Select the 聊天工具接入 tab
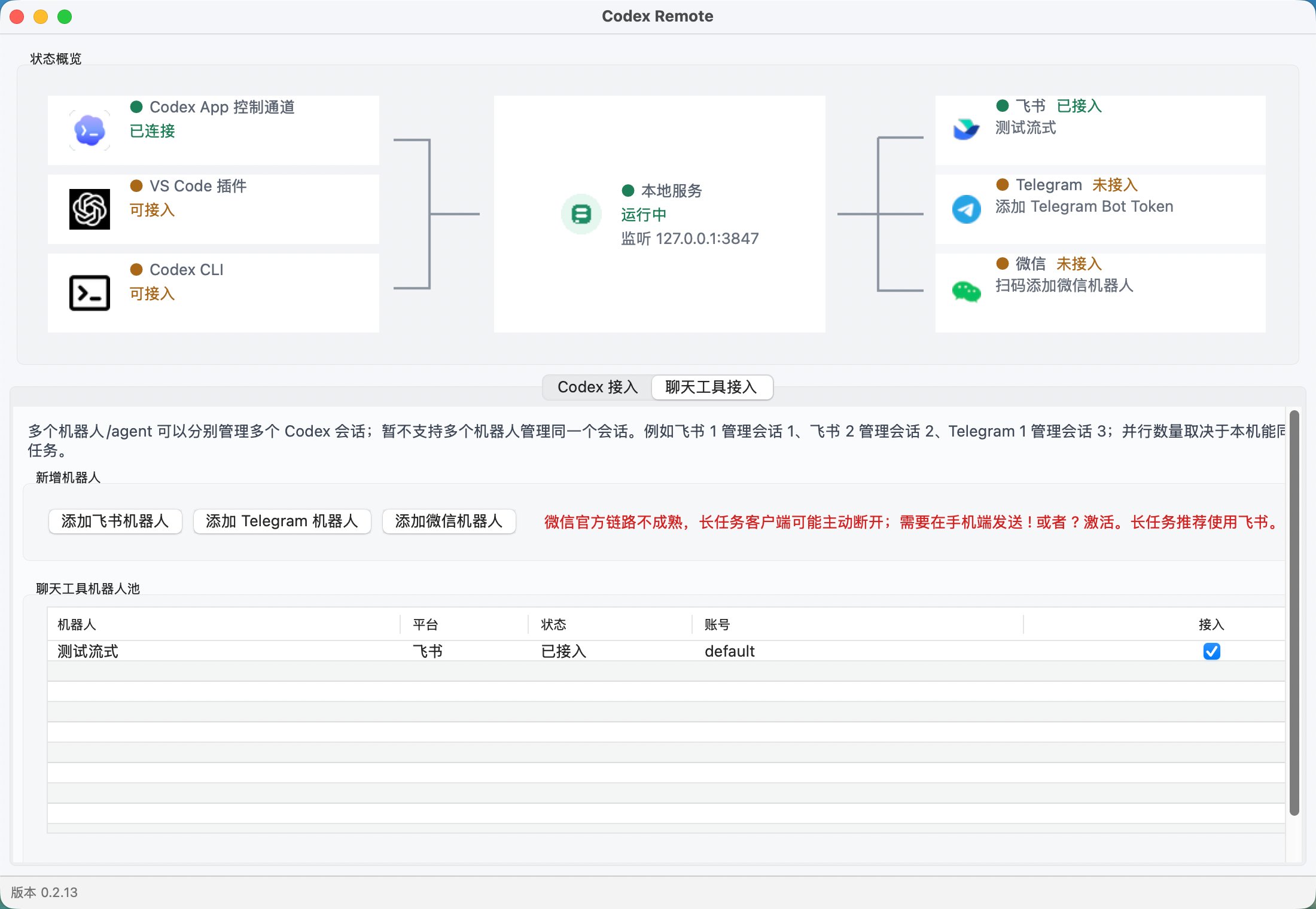Viewport: 1316px width, 909px height. pos(711,387)
